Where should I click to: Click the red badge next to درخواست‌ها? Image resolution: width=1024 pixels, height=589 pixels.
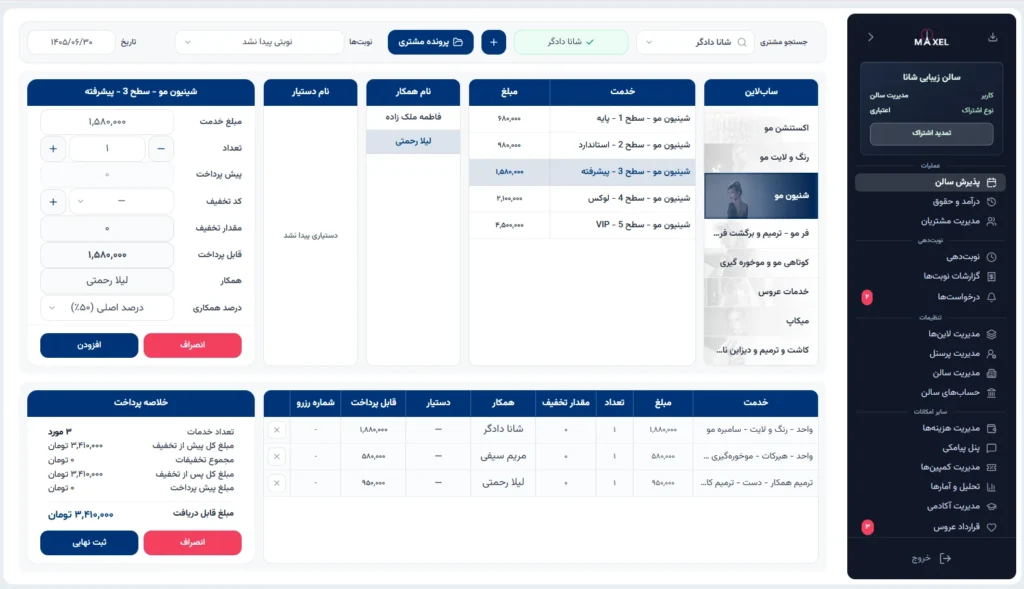coord(867,297)
